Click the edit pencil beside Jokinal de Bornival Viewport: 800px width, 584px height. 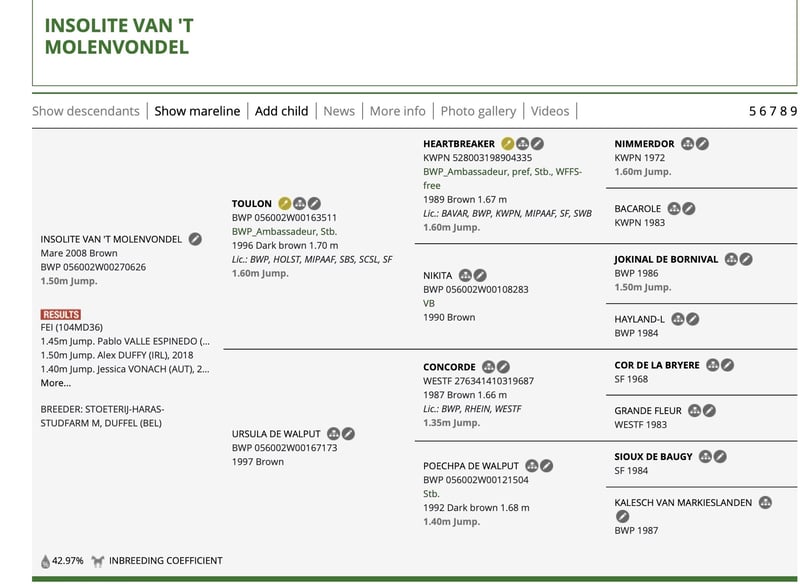tap(746, 259)
